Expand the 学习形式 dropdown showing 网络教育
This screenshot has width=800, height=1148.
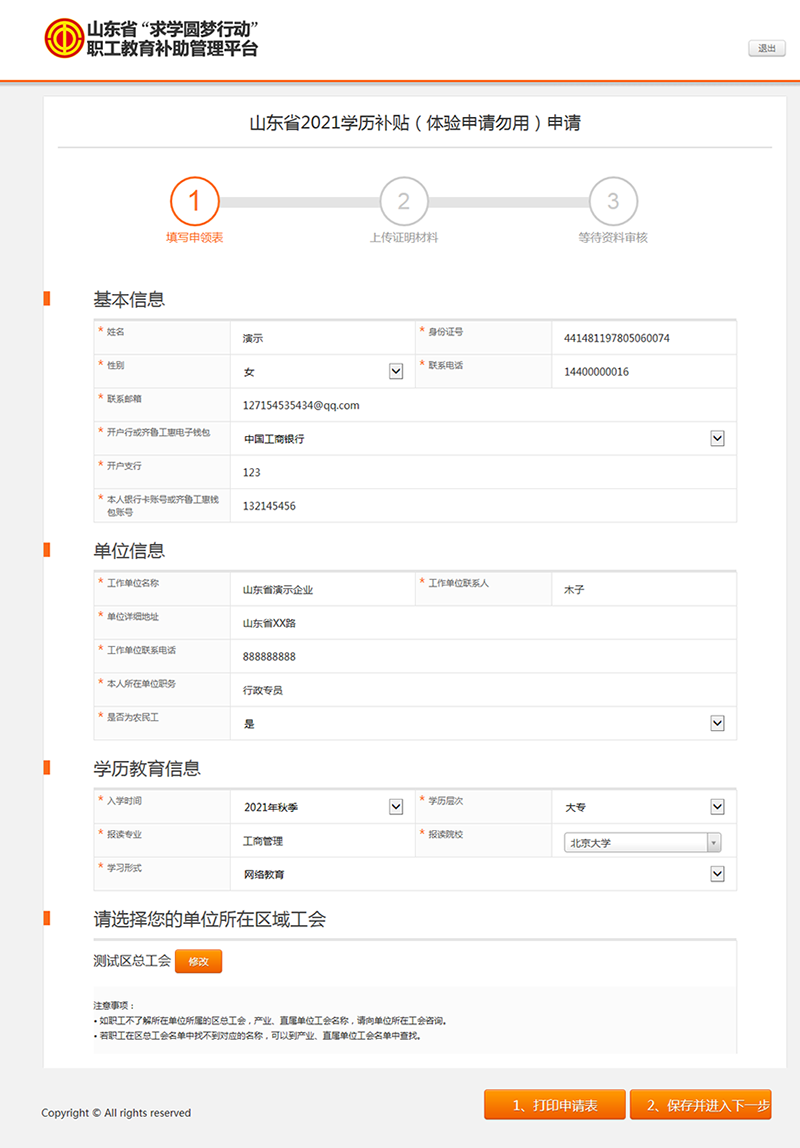[x=716, y=873]
